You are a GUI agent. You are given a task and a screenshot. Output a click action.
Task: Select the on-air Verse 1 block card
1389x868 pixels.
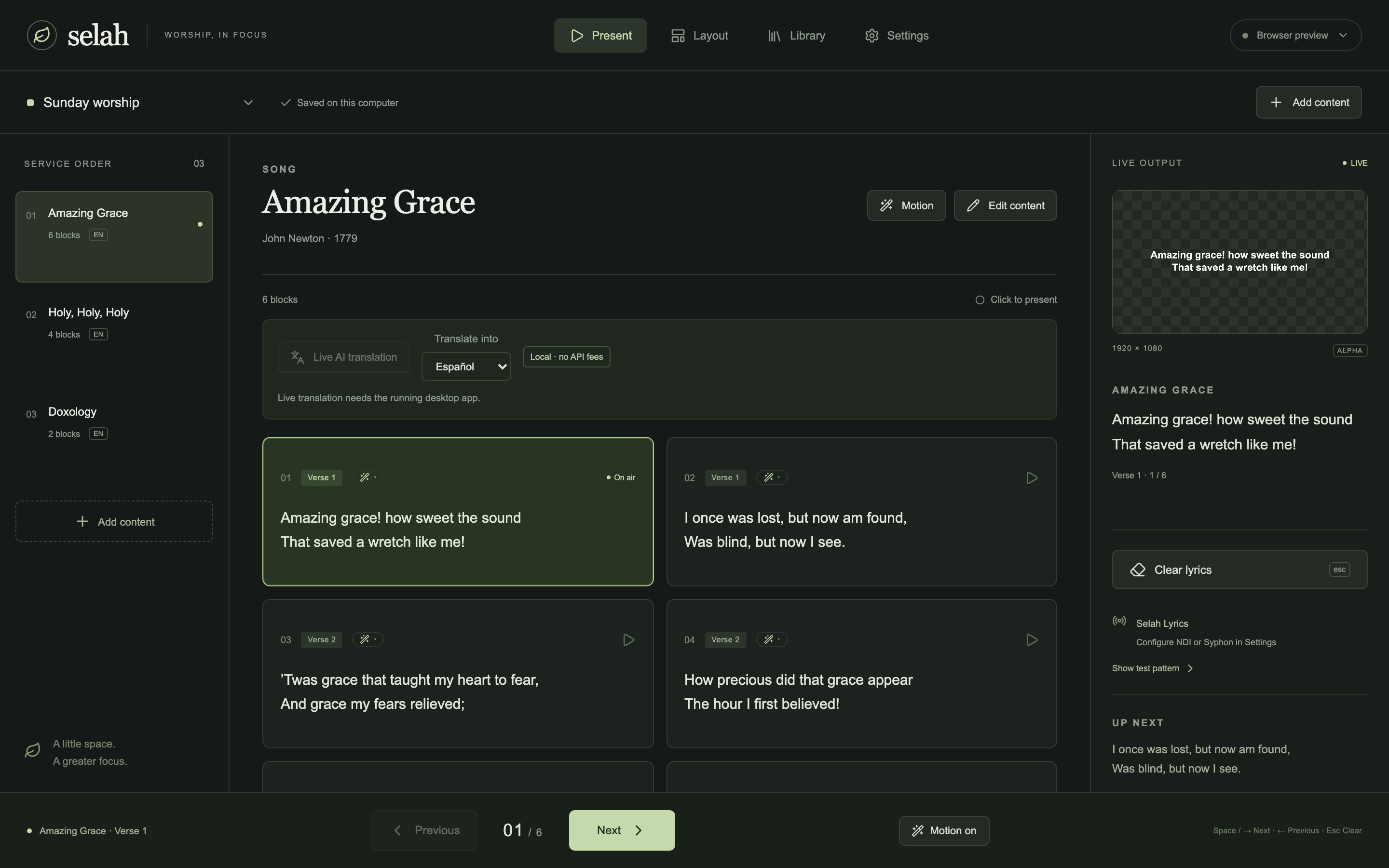pyautogui.click(x=457, y=512)
